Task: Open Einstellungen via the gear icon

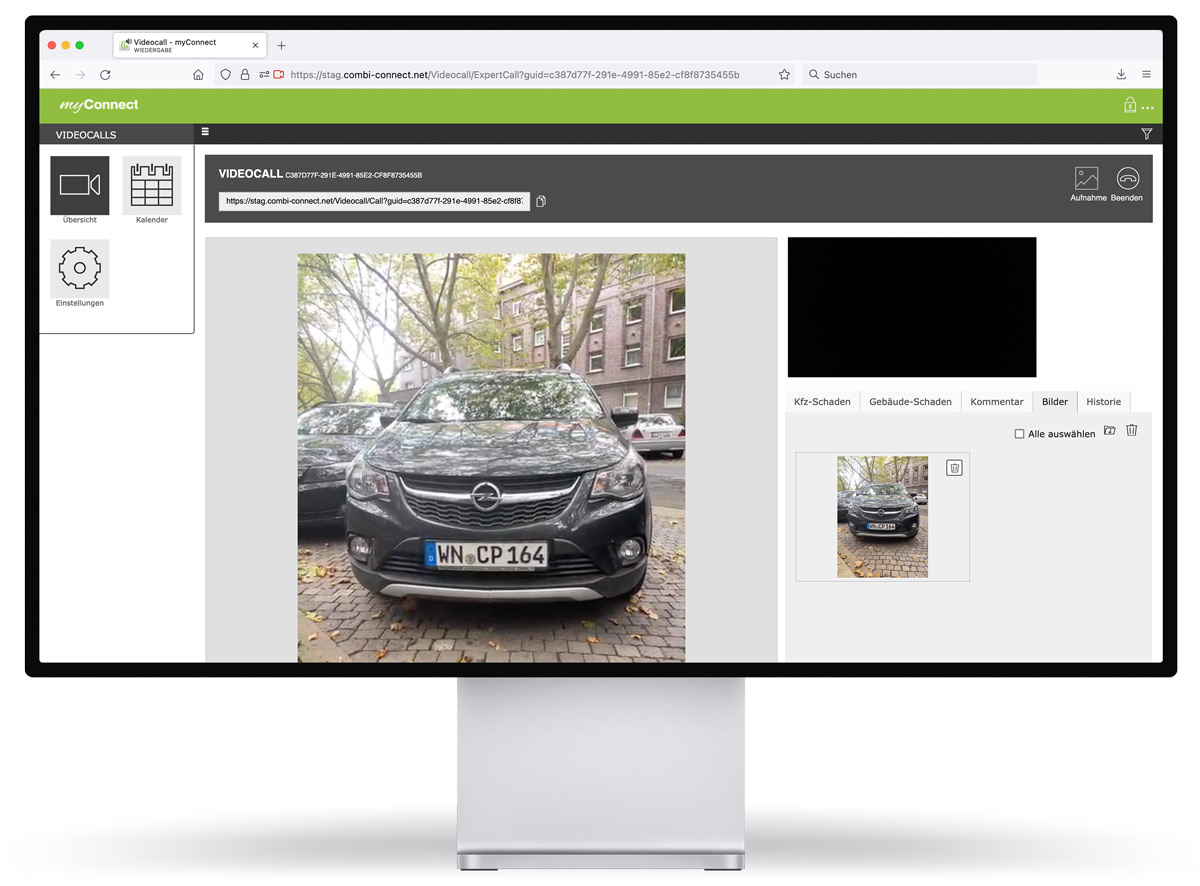Action: [79, 266]
